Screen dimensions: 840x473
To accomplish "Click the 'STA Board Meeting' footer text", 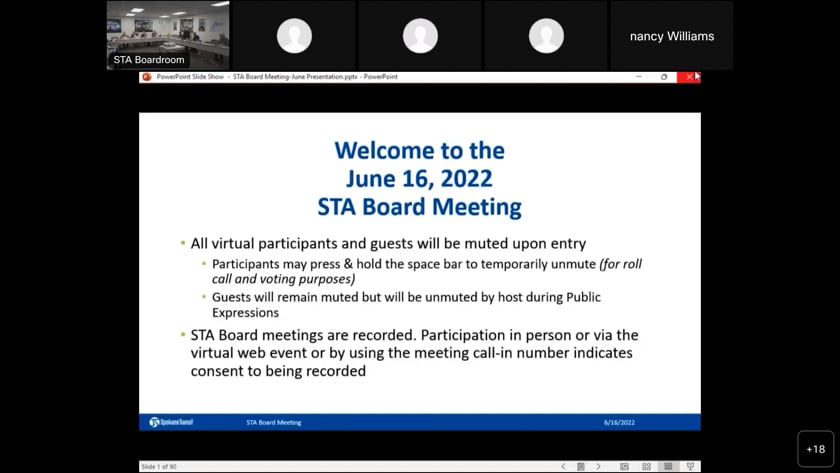I will [x=274, y=422].
